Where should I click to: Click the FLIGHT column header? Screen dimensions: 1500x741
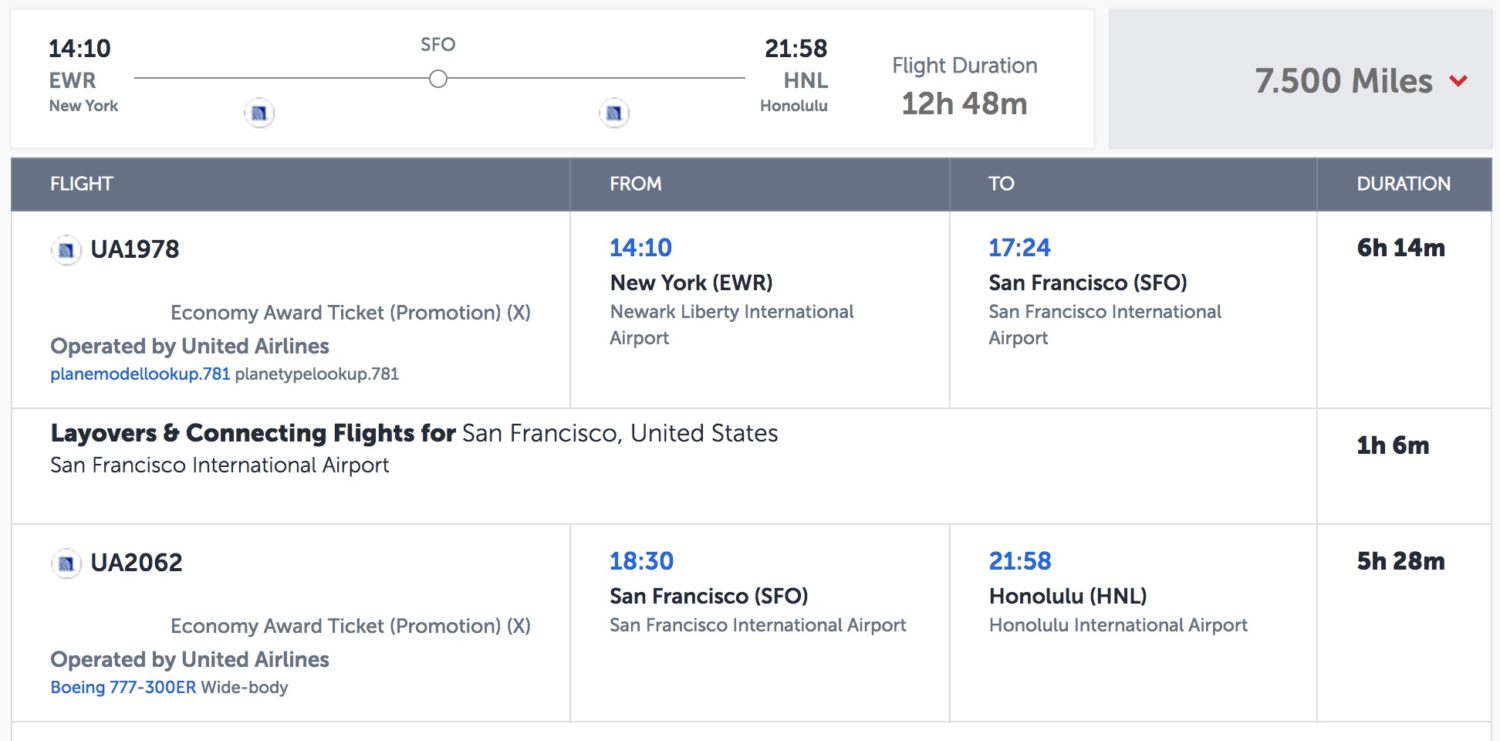(x=81, y=184)
